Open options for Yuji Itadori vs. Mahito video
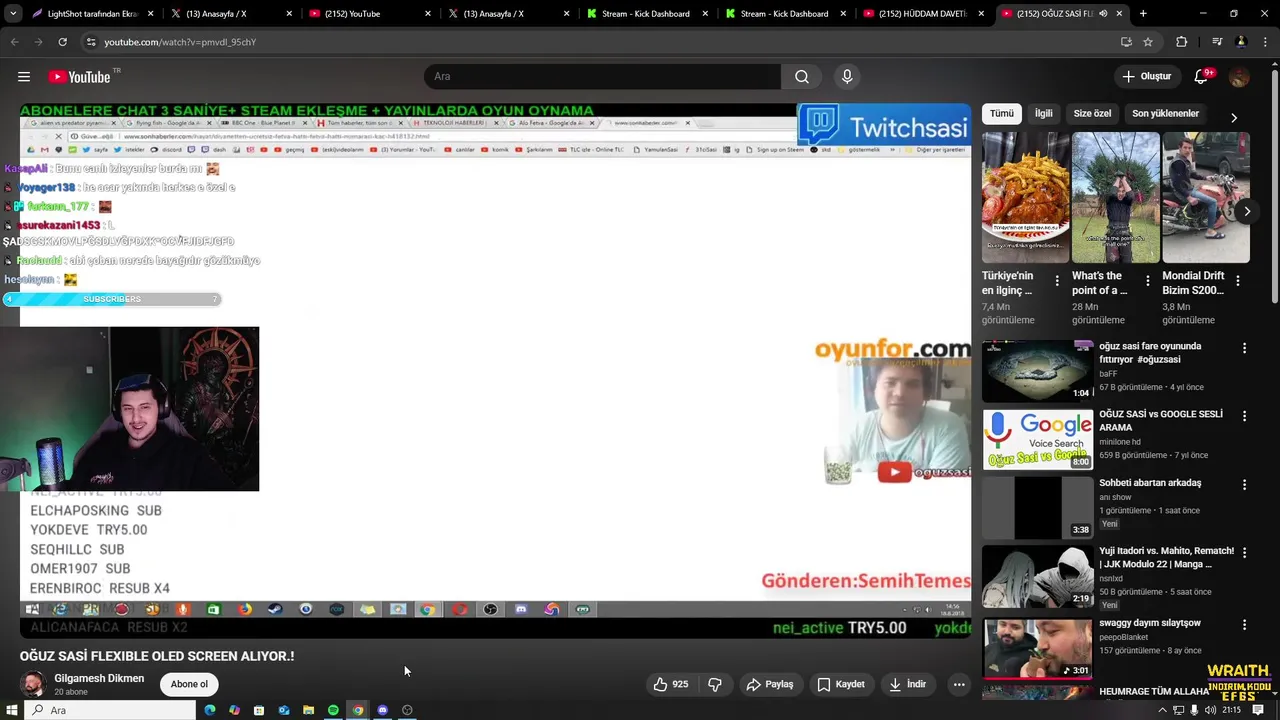 1244,553
